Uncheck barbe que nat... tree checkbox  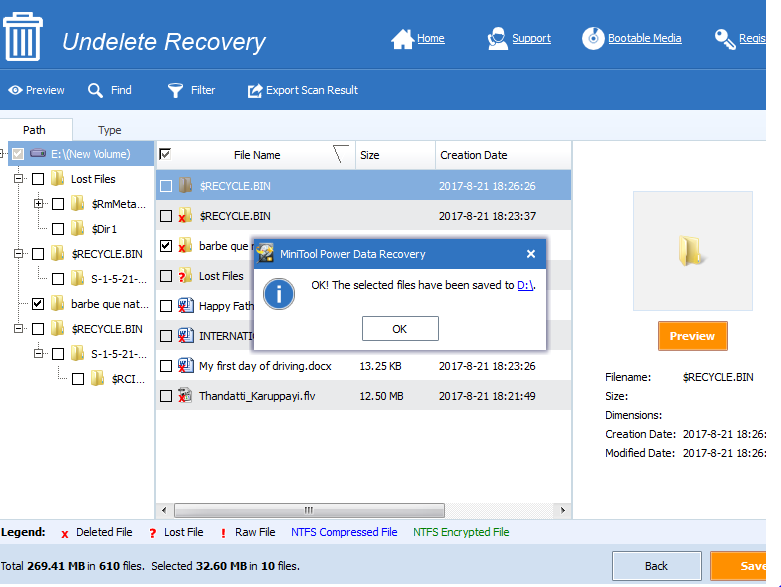[x=38, y=304]
